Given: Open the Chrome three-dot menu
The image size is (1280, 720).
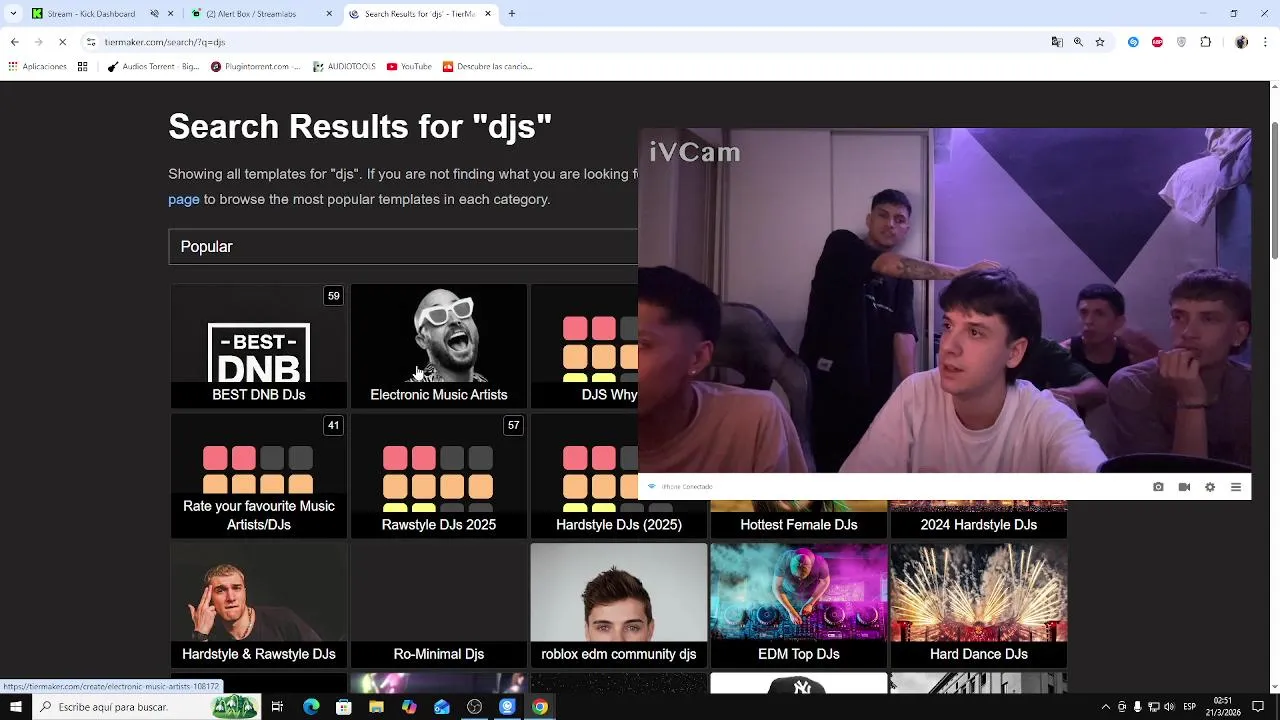Looking at the screenshot, I should (1265, 42).
